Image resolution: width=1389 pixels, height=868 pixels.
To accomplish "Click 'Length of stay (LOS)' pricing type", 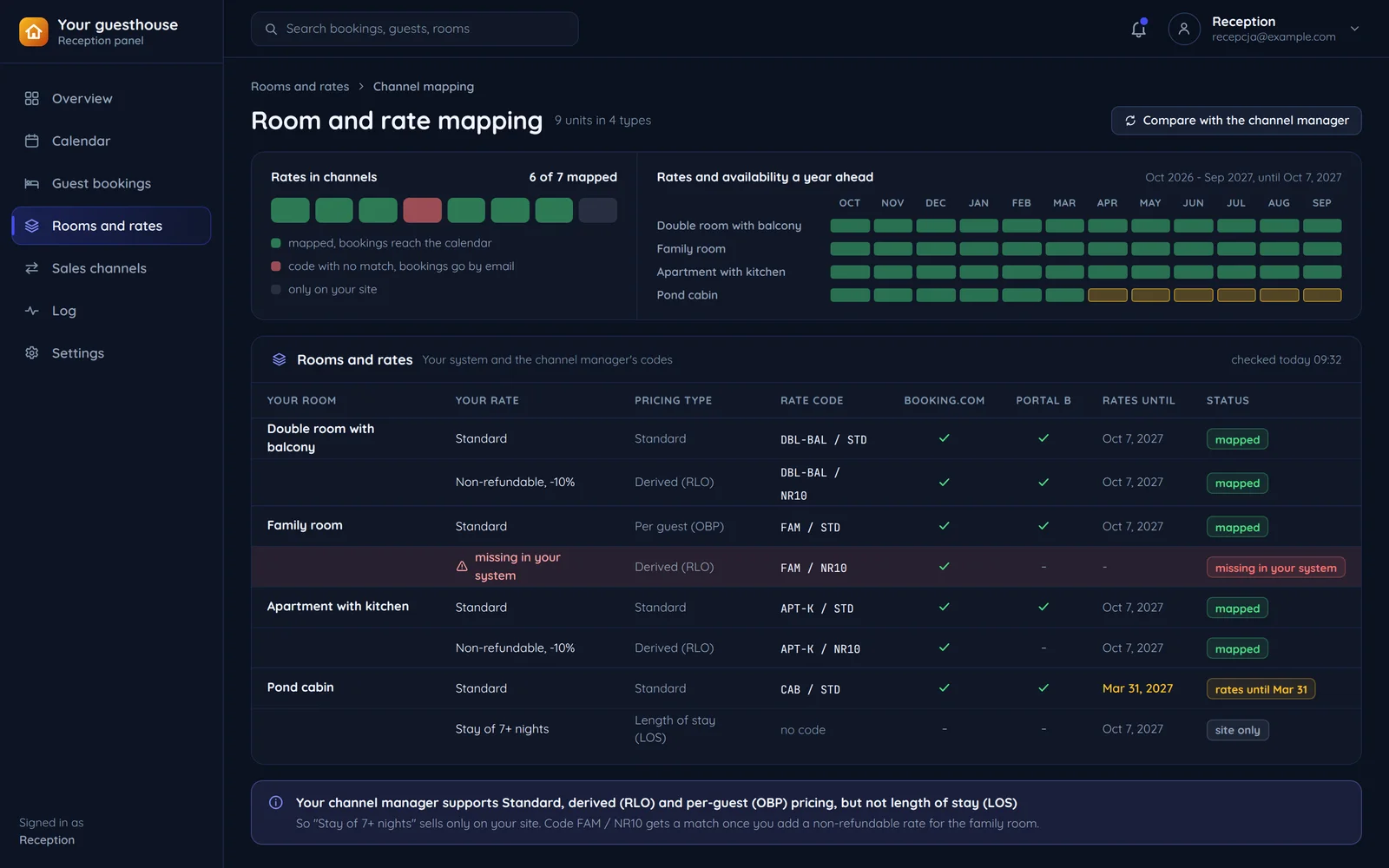I will tap(675, 729).
